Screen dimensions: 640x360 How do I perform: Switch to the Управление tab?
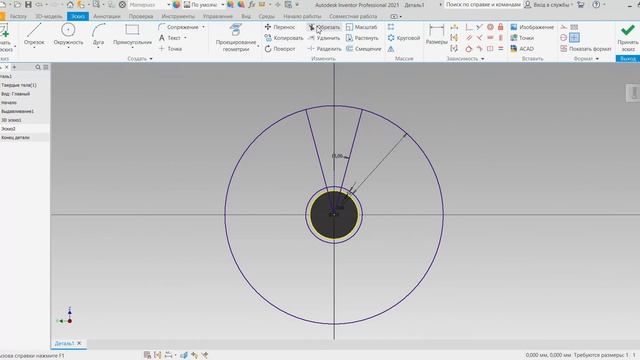[x=218, y=16]
